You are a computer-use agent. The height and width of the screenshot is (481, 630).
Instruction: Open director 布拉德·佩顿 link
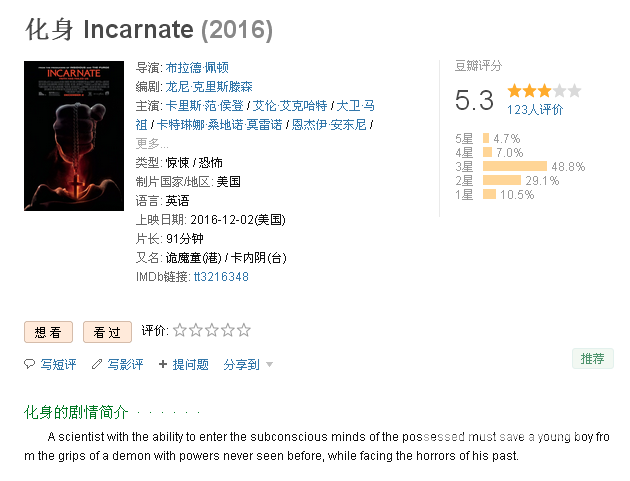point(197,68)
